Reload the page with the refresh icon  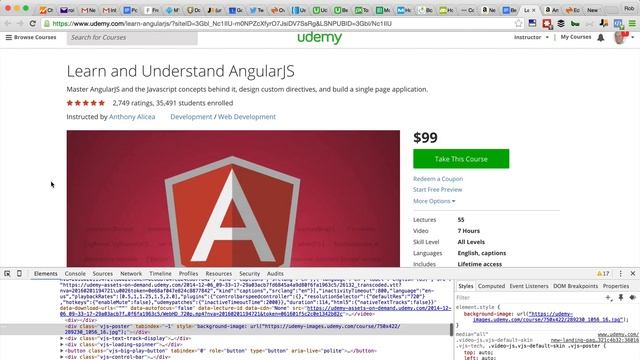click(x=33, y=24)
